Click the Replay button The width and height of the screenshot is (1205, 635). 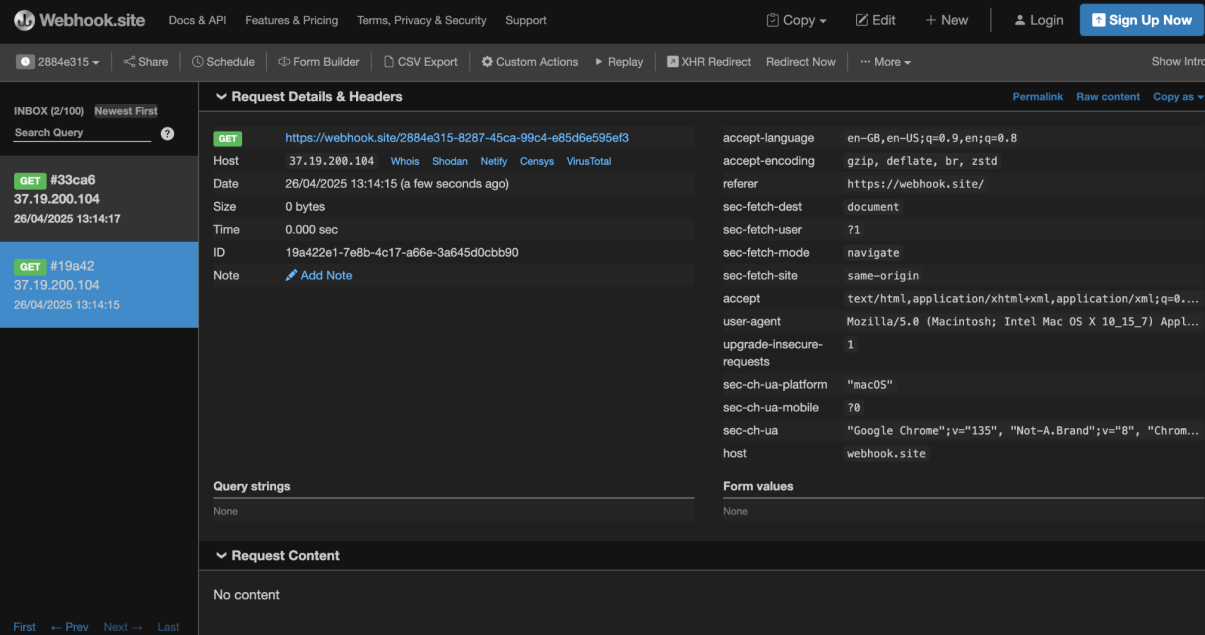point(619,62)
